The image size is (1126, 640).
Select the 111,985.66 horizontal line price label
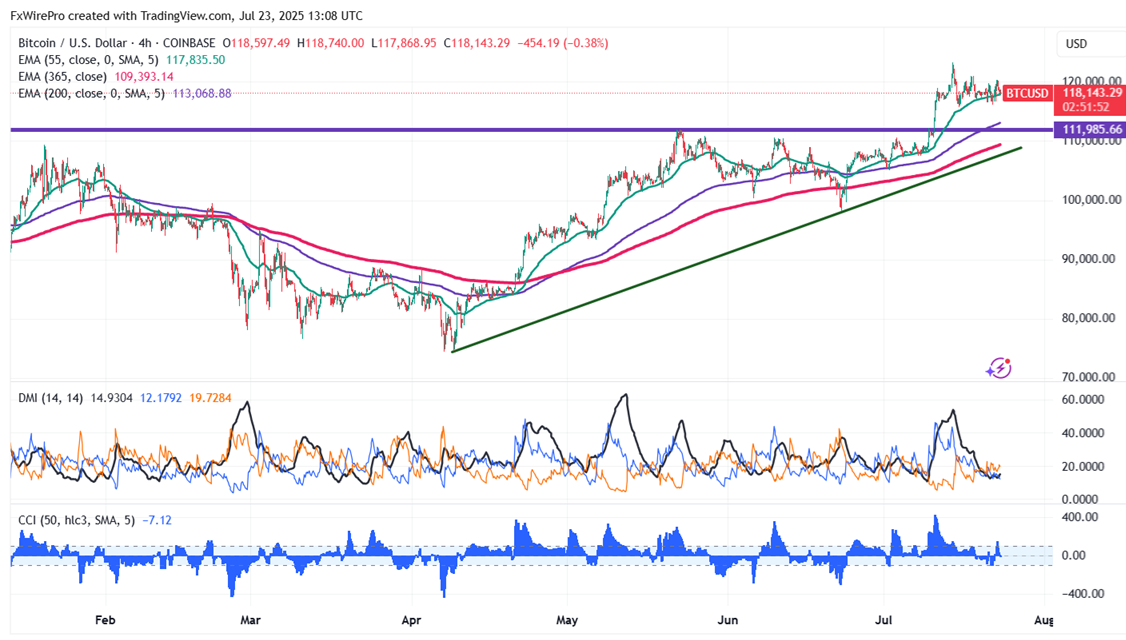coord(1092,129)
